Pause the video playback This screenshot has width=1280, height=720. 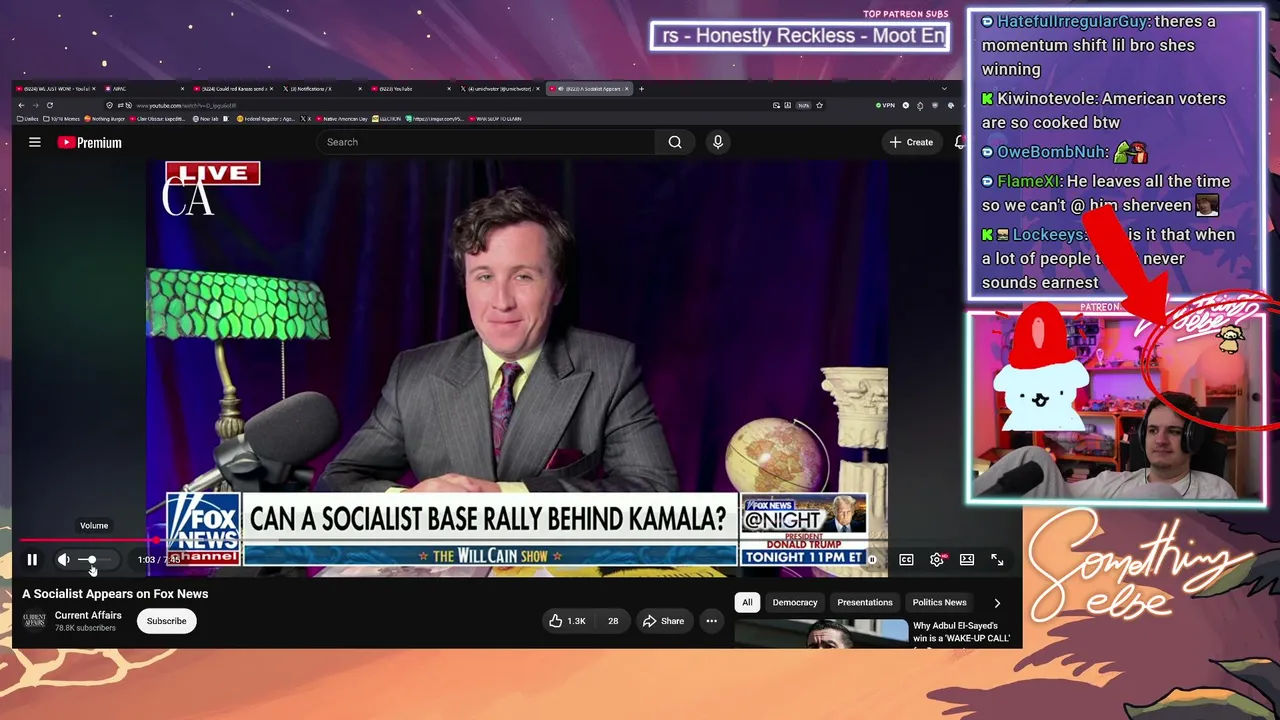32,560
